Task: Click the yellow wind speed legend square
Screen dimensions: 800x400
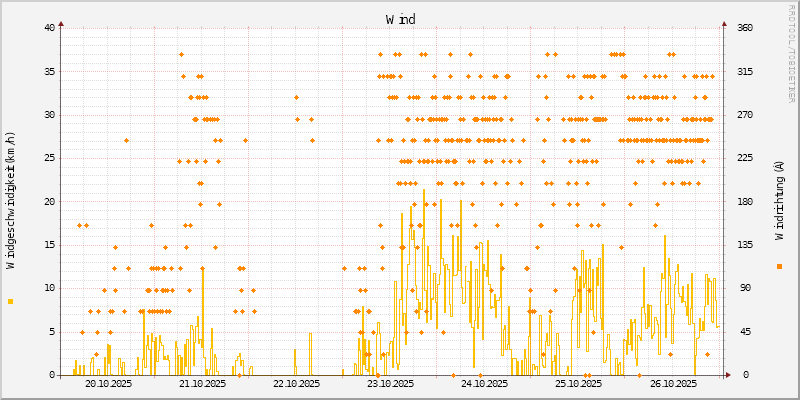Action: click(11, 301)
